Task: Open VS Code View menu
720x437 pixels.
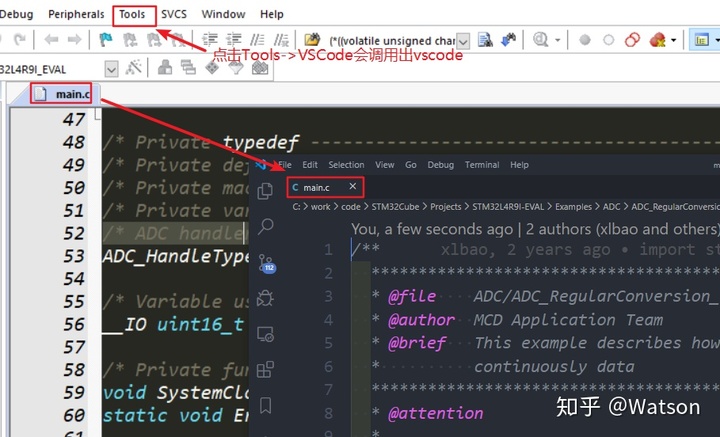Action: (x=385, y=165)
